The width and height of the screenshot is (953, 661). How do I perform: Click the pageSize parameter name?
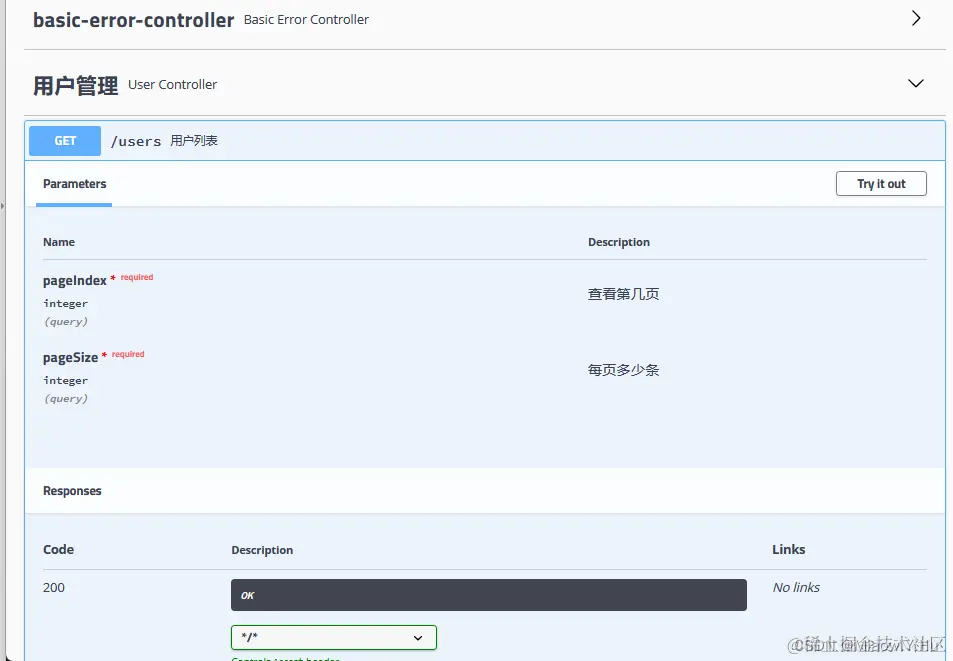(71, 357)
